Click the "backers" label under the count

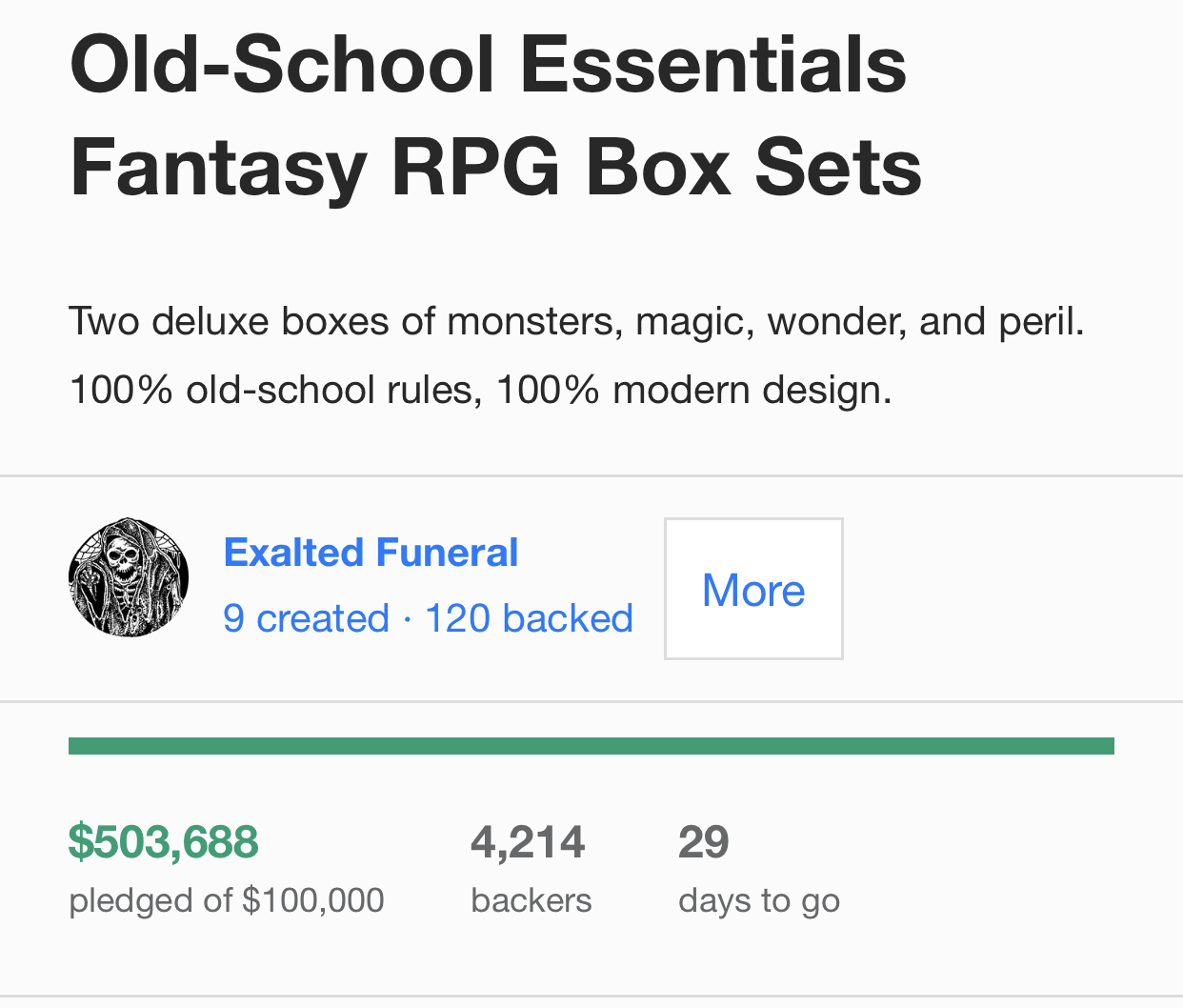pyautogui.click(x=531, y=900)
